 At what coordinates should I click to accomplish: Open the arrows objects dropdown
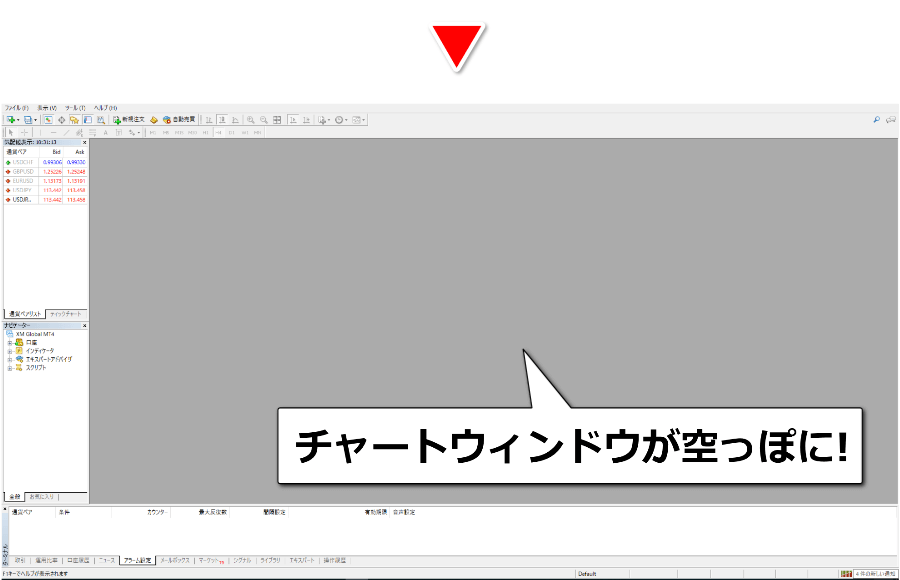[134, 133]
